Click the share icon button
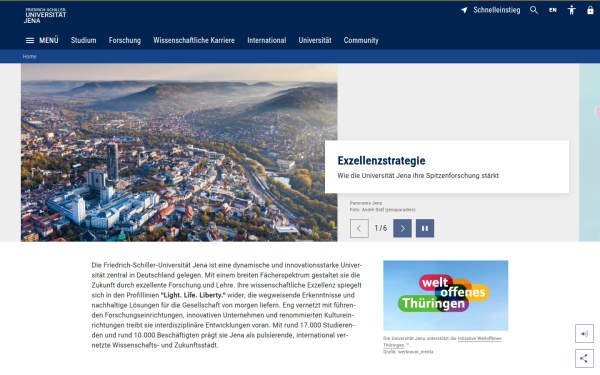The height and width of the screenshot is (375, 600). click(x=584, y=358)
